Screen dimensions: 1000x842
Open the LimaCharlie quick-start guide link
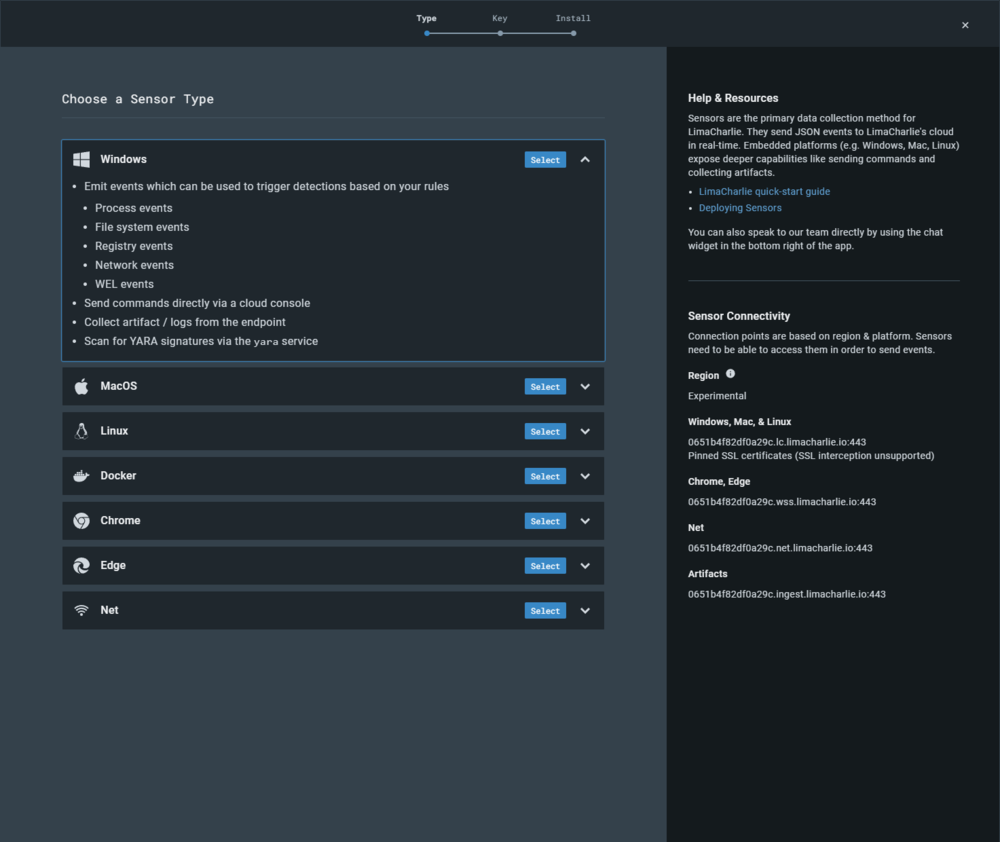tap(764, 191)
